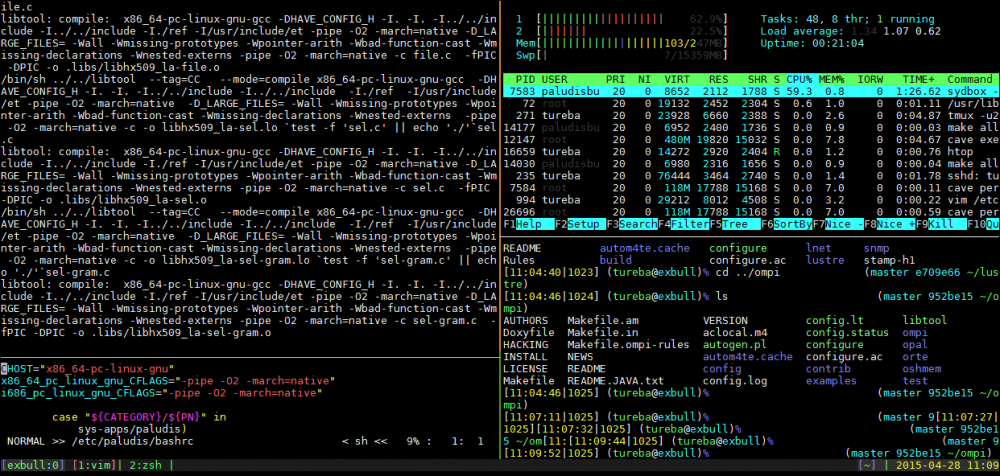Select the TIME+ column header
The height and width of the screenshot is (476, 1000).
pyautogui.click(x=917, y=78)
